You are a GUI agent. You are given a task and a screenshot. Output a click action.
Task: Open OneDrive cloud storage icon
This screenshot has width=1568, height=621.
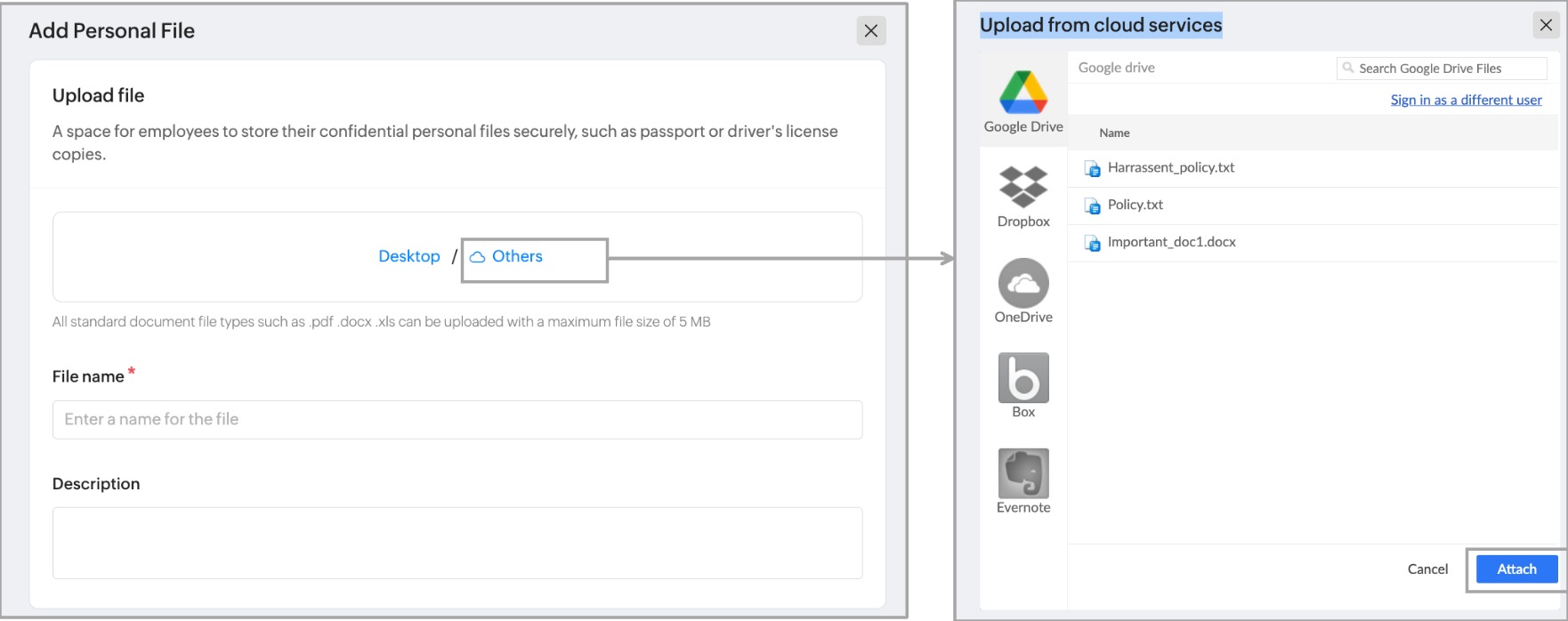click(x=1023, y=283)
